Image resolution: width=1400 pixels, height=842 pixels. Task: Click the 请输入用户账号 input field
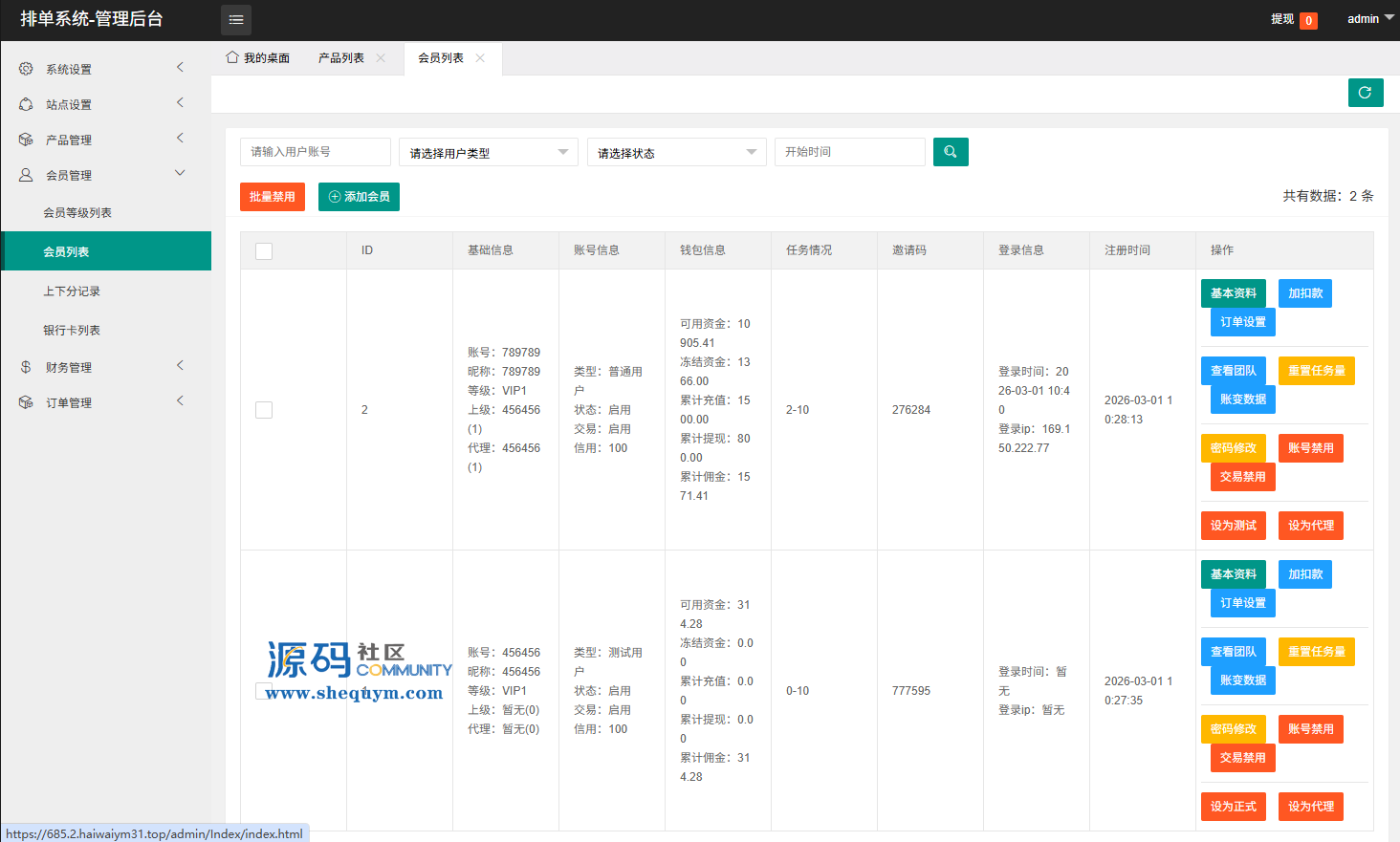point(315,152)
